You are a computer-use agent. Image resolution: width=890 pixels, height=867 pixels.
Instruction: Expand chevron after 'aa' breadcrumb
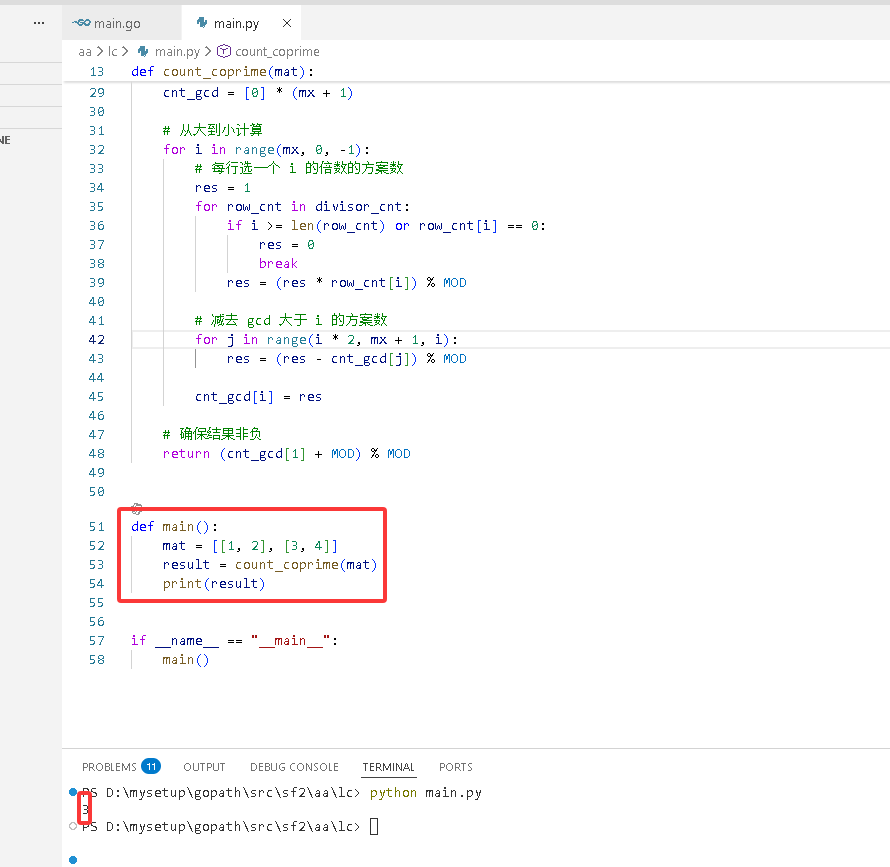tap(99, 52)
